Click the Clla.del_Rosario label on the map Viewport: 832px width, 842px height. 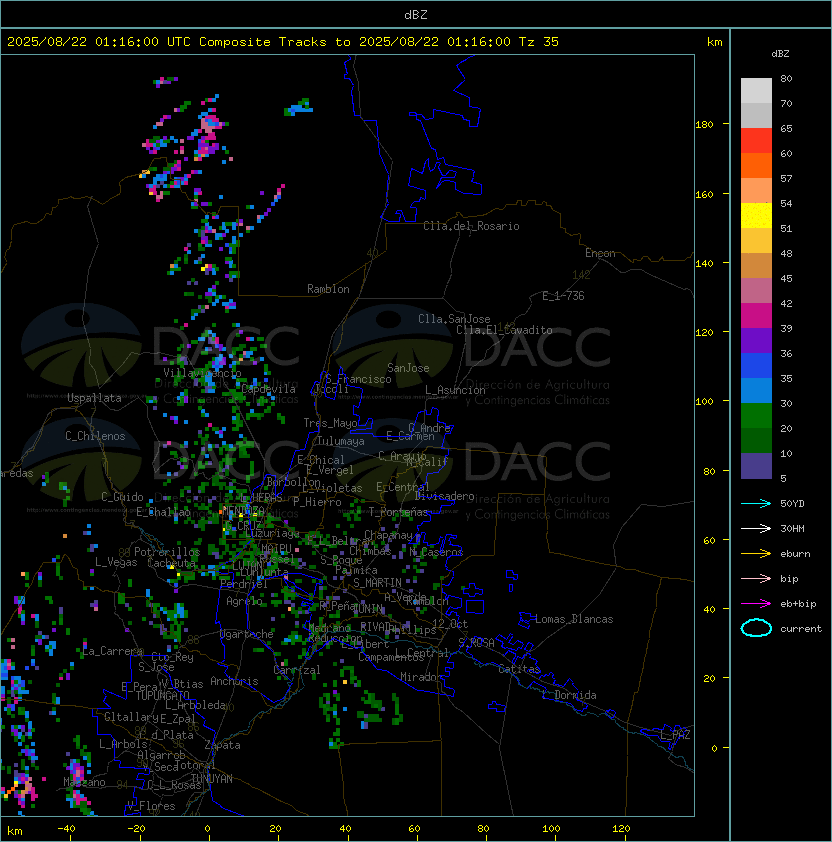click(471, 226)
